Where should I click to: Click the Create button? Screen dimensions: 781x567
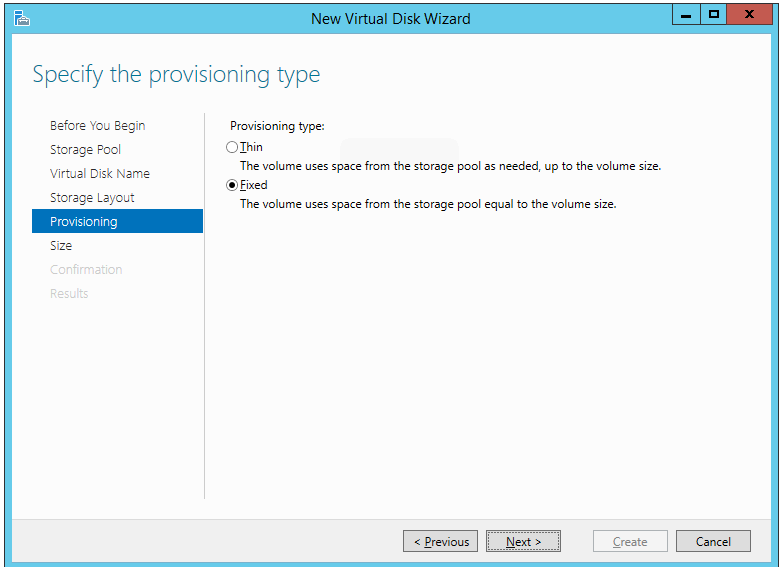tap(630, 541)
